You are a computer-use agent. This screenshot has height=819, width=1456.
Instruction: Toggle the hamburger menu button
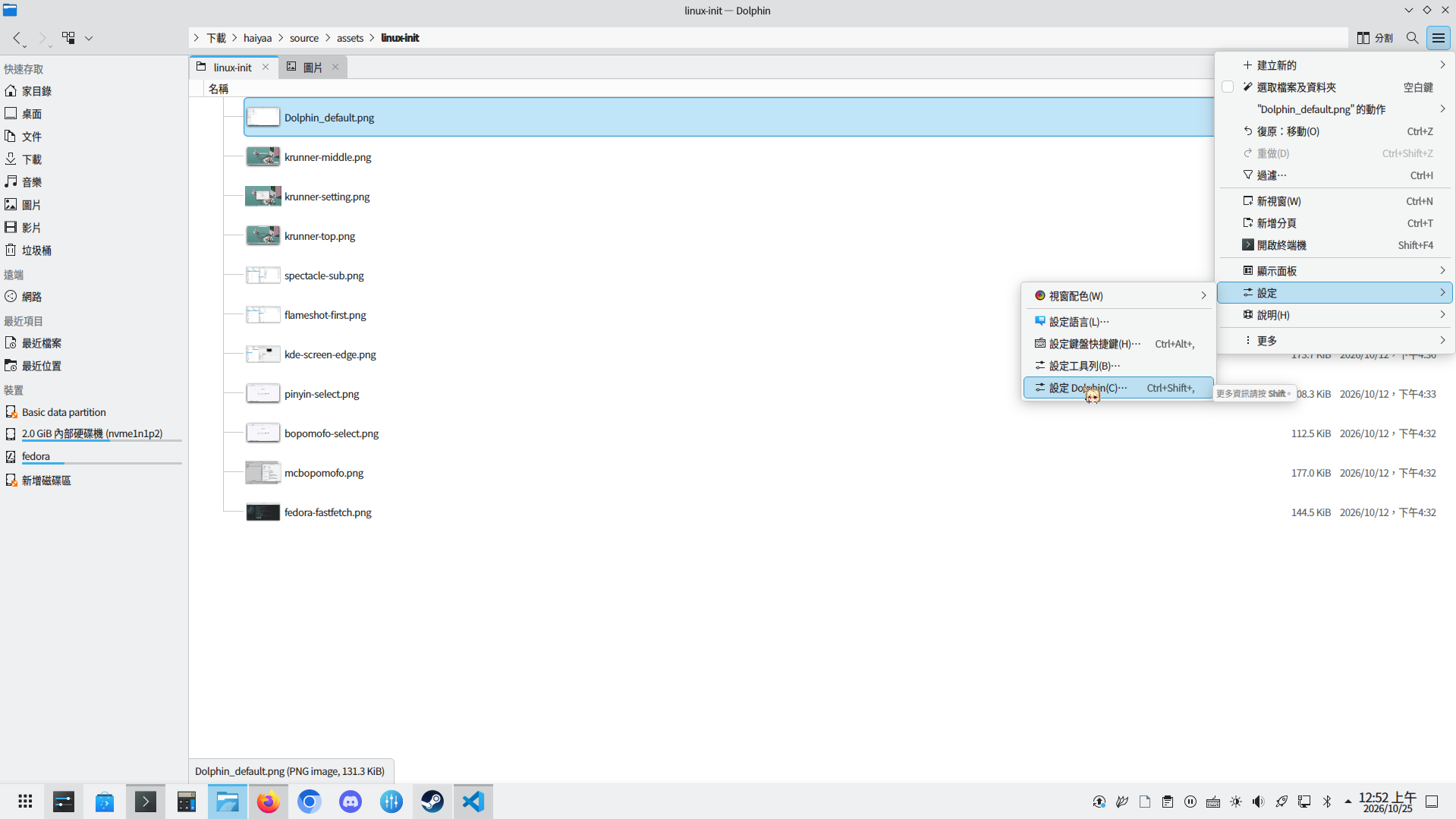(x=1439, y=38)
